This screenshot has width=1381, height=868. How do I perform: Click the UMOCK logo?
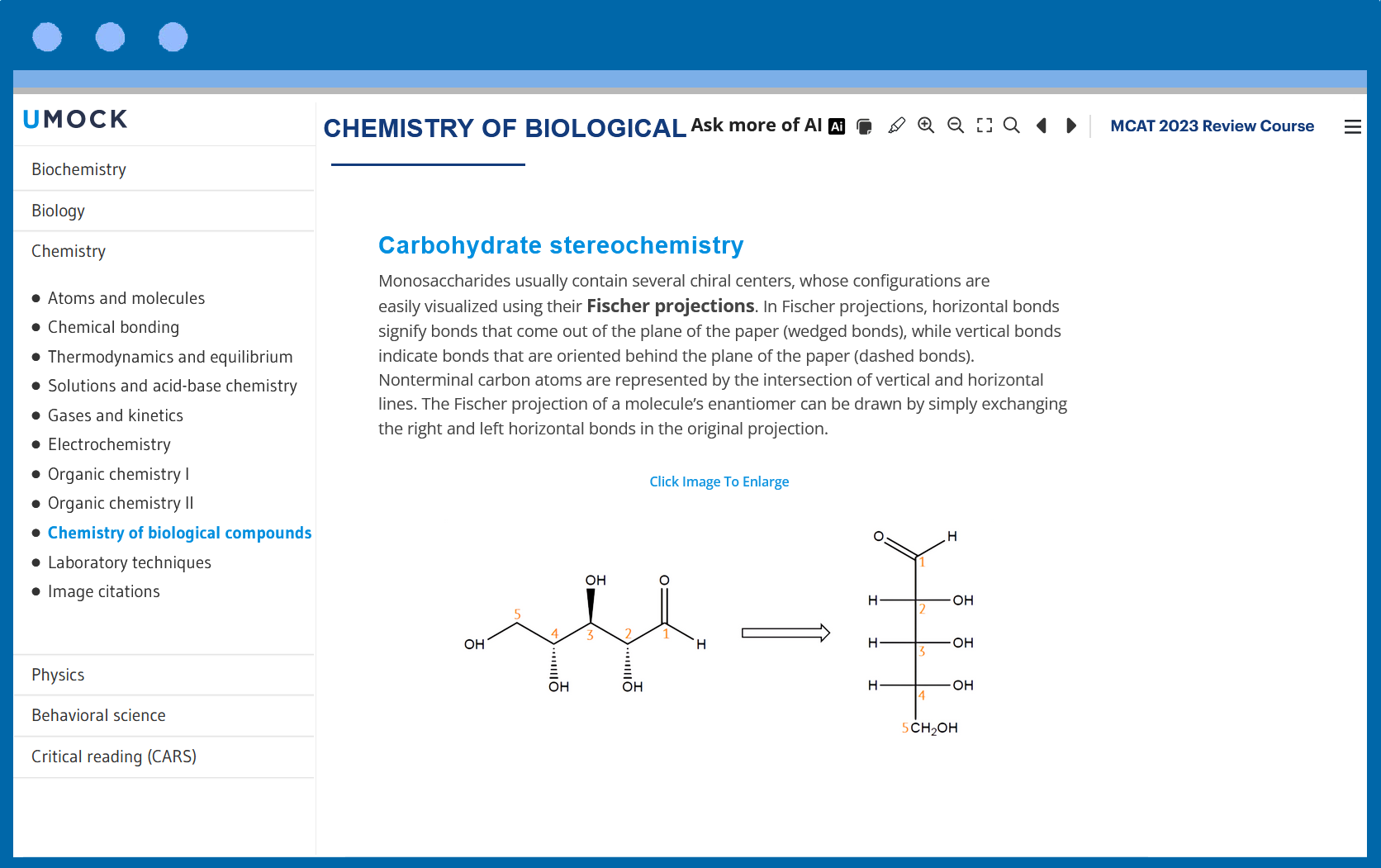pyautogui.click(x=75, y=119)
